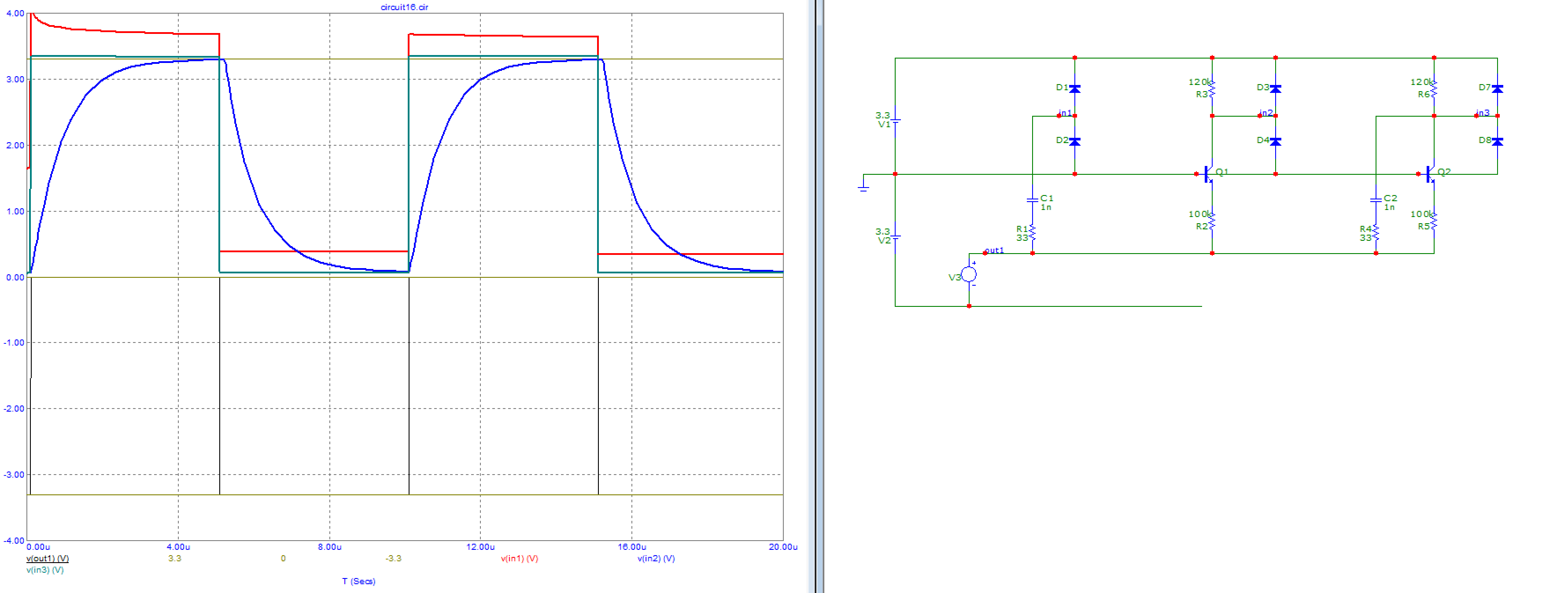Click y-axis tick label -3.00
Viewport: 1568px width, 593px height.
[x=14, y=474]
